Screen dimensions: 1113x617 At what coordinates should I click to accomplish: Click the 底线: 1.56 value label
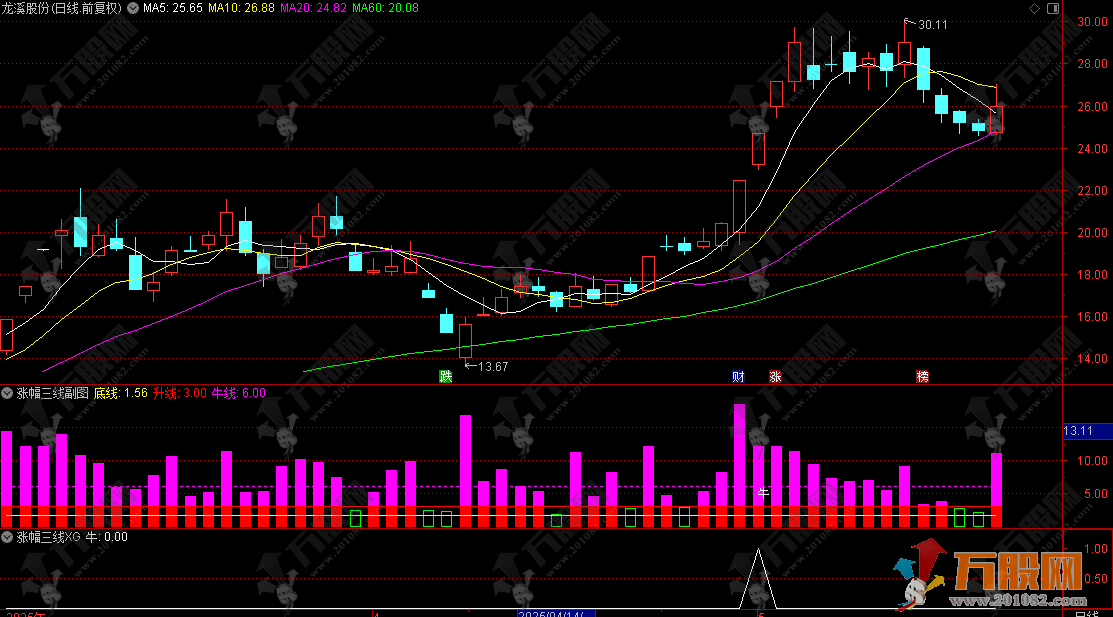pos(121,393)
